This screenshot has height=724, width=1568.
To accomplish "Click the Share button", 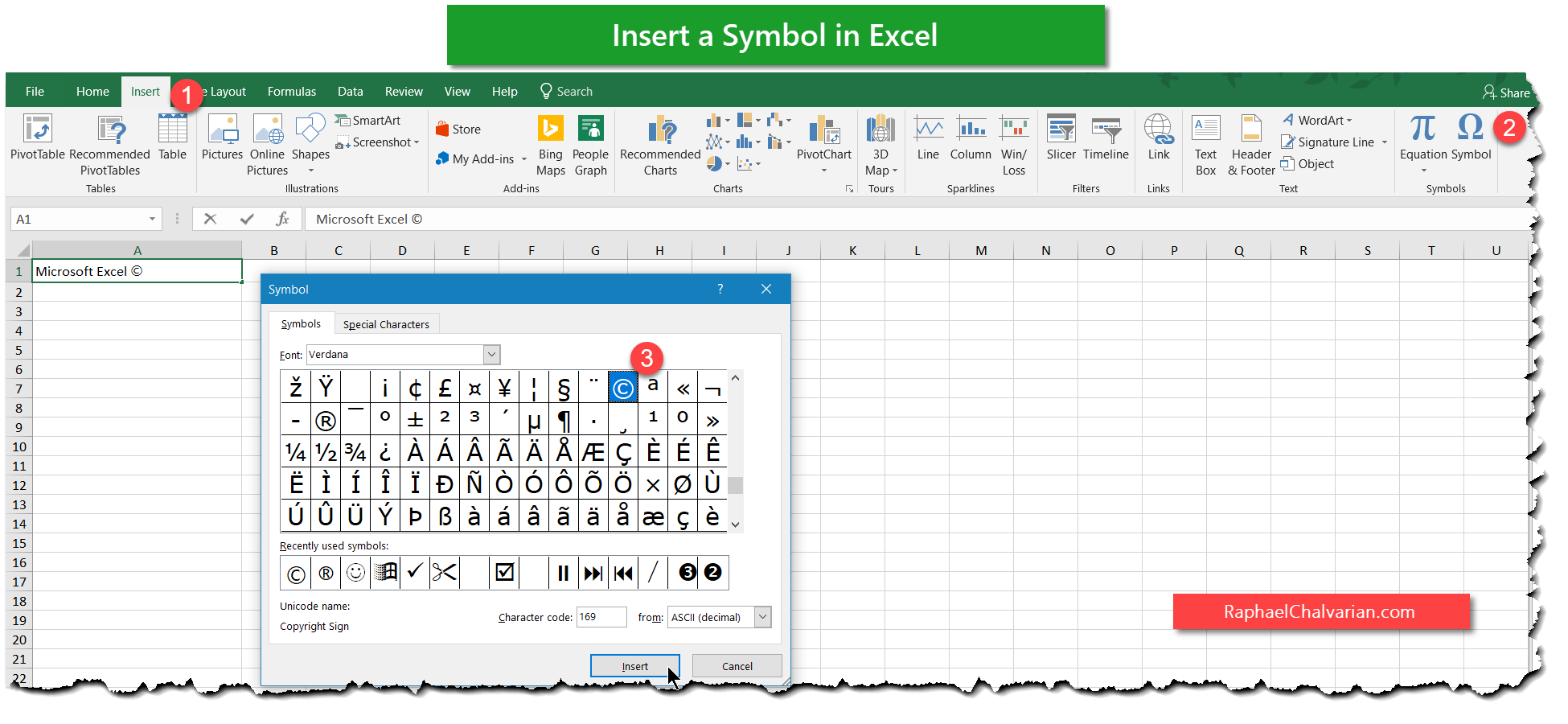I will [x=1506, y=93].
